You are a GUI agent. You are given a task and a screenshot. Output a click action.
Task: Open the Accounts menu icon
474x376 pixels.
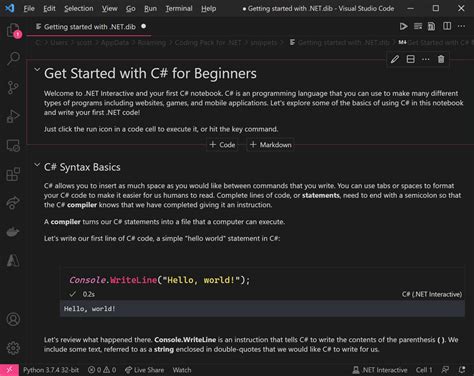coord(13,319)
